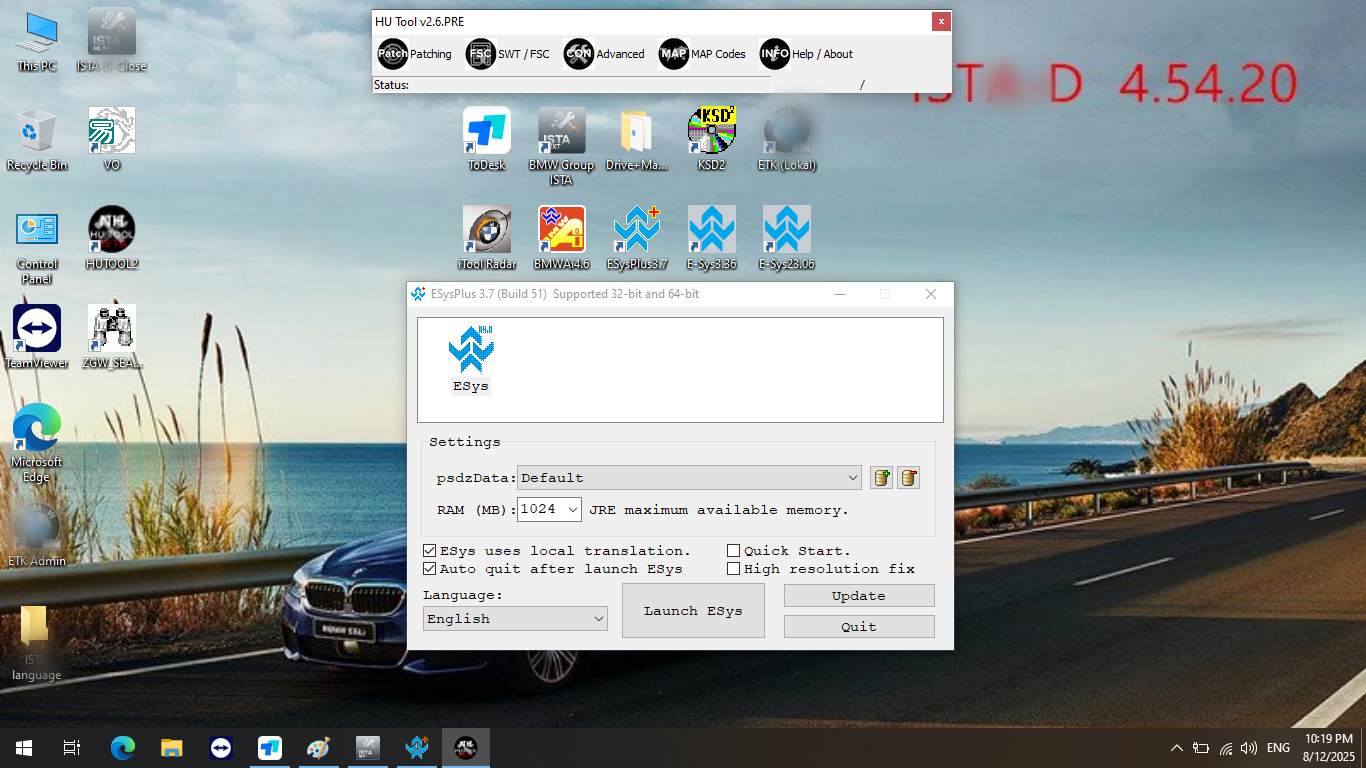
Task: Click the ToDesk desktop icon
Action: 487,139
